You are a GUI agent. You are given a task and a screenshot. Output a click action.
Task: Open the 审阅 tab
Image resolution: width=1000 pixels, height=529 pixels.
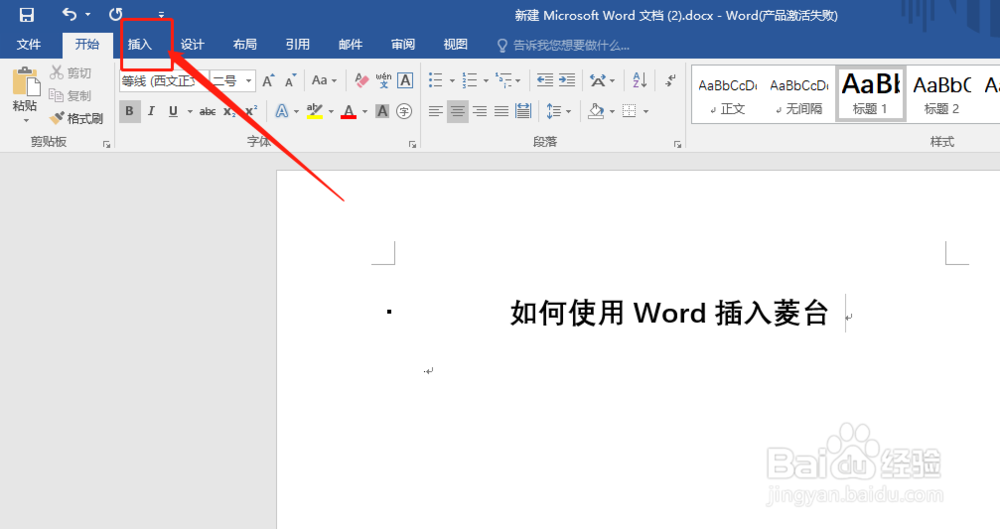click(402, 44)
